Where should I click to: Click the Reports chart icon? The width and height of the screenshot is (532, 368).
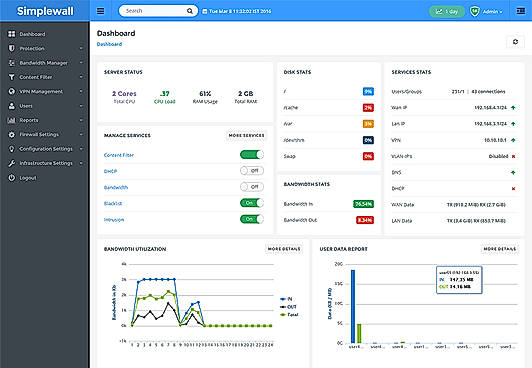12,120
